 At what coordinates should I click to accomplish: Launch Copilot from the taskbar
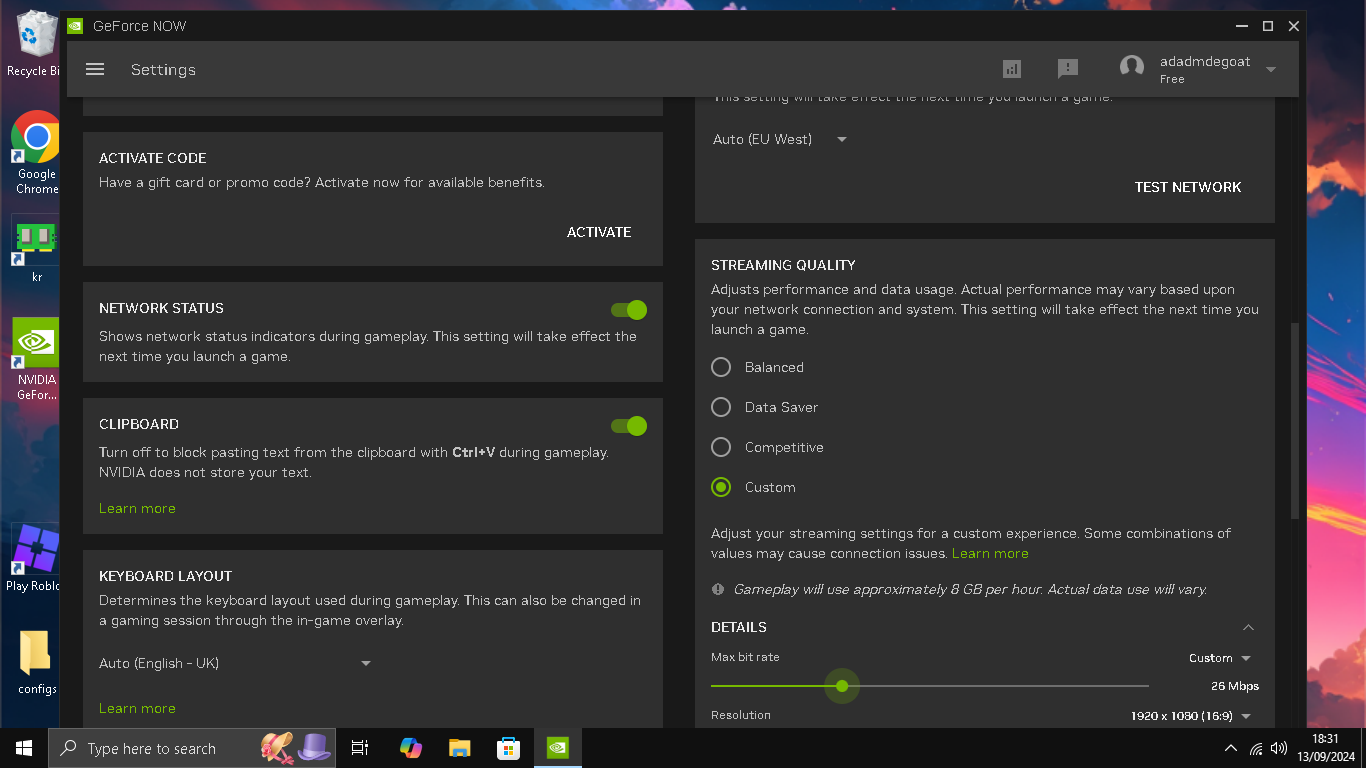pyautogui.click(x=411, y=748)
